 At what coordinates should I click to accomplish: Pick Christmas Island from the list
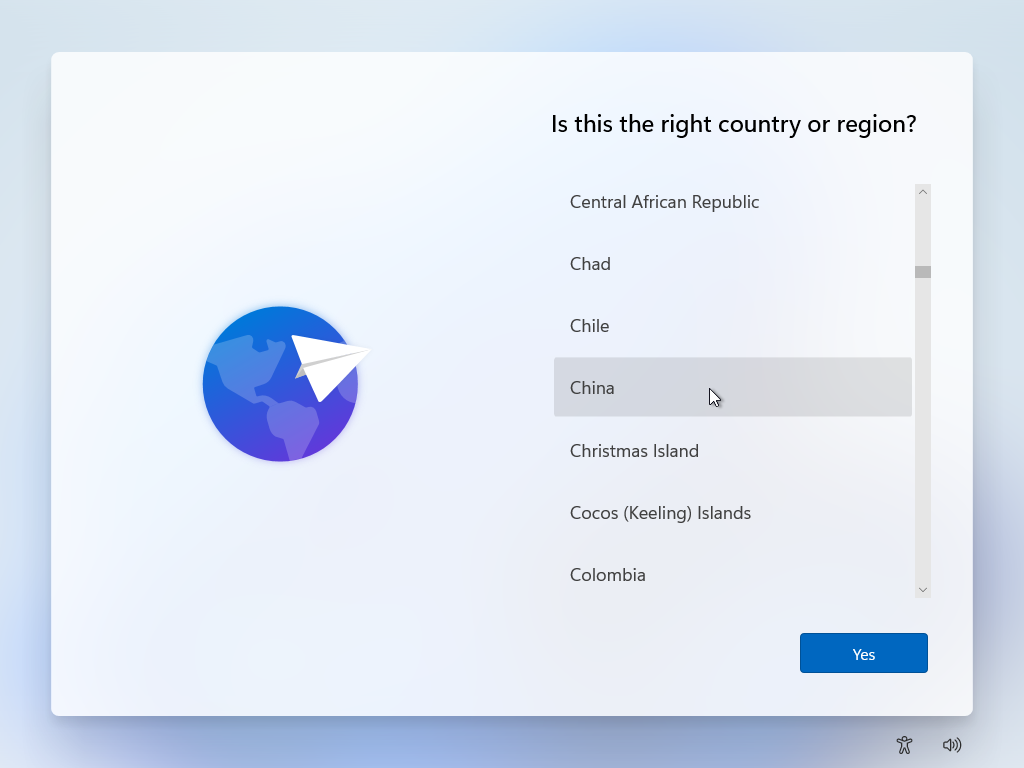(x=733, y=451)
